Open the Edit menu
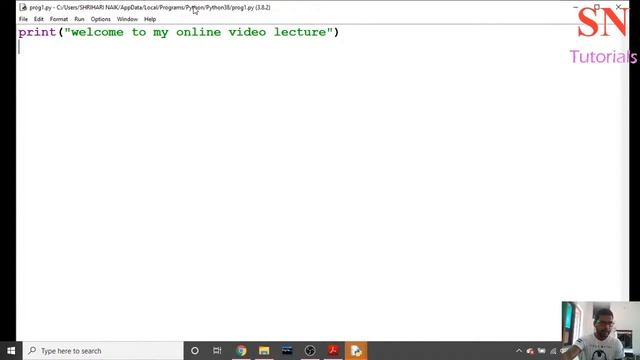Screen dimensions: 640x360 pyautogui.click(x=38, y=19)
